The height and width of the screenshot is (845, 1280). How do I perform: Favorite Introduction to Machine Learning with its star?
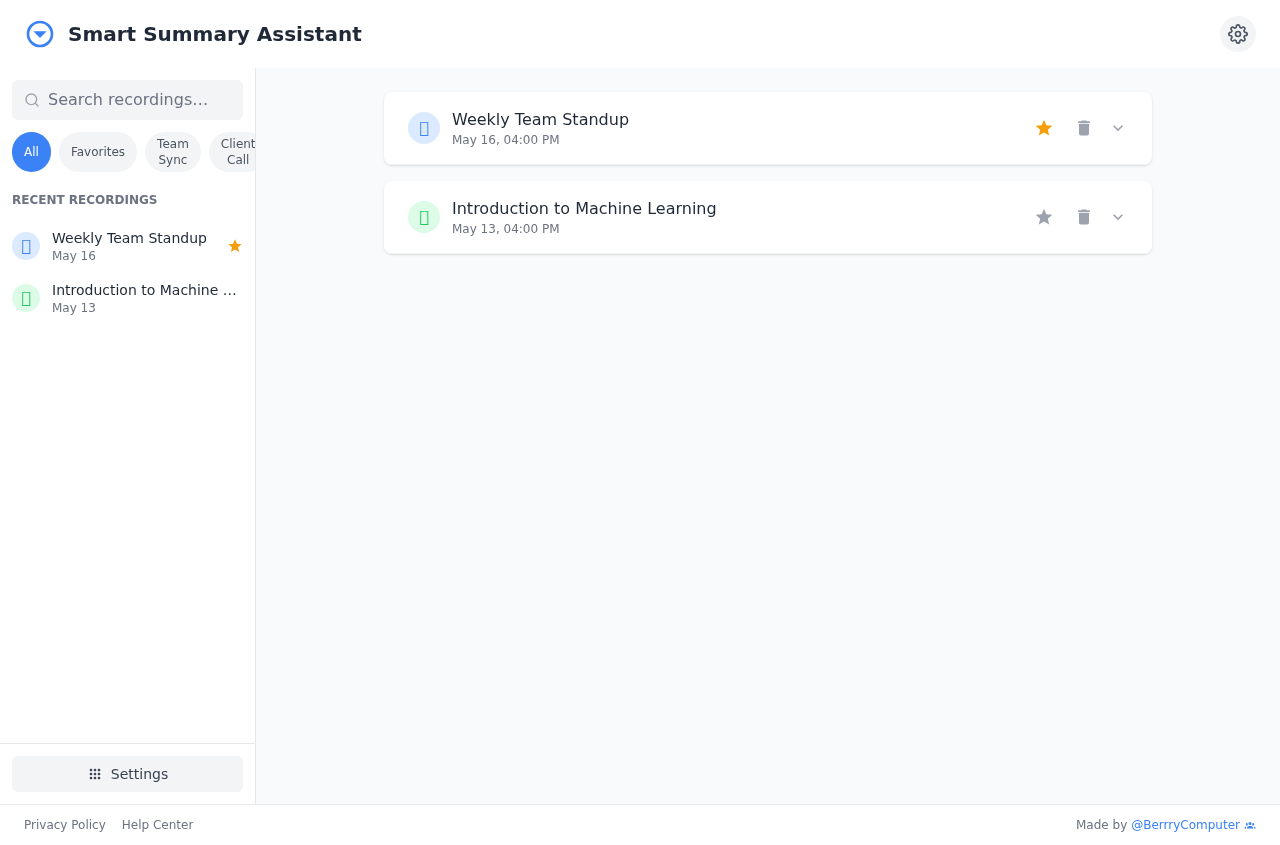[1043, 217]
